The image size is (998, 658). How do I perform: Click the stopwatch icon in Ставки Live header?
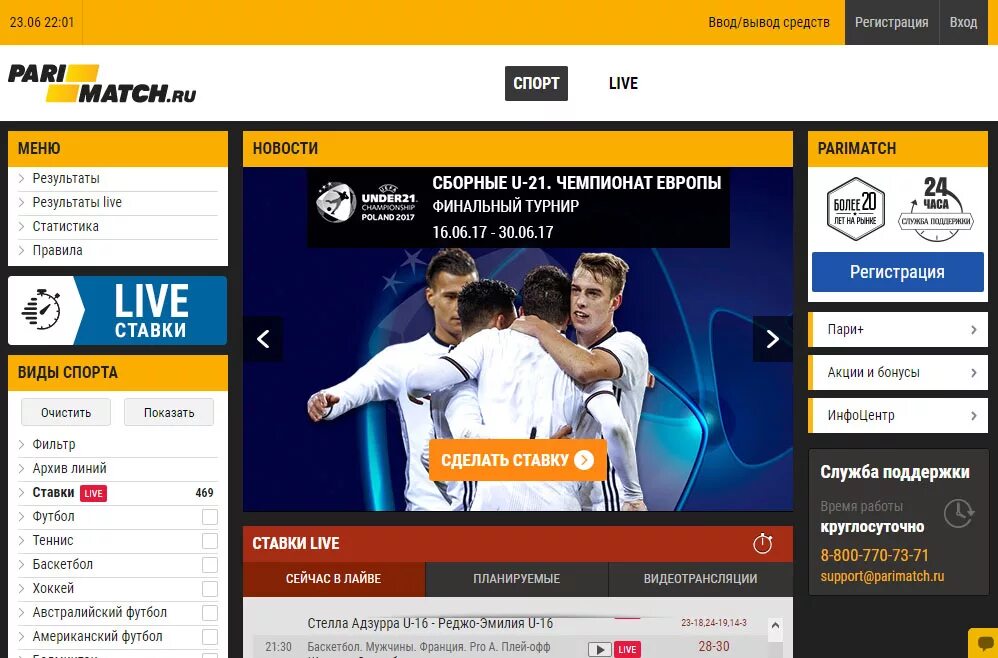click(763, 543)
